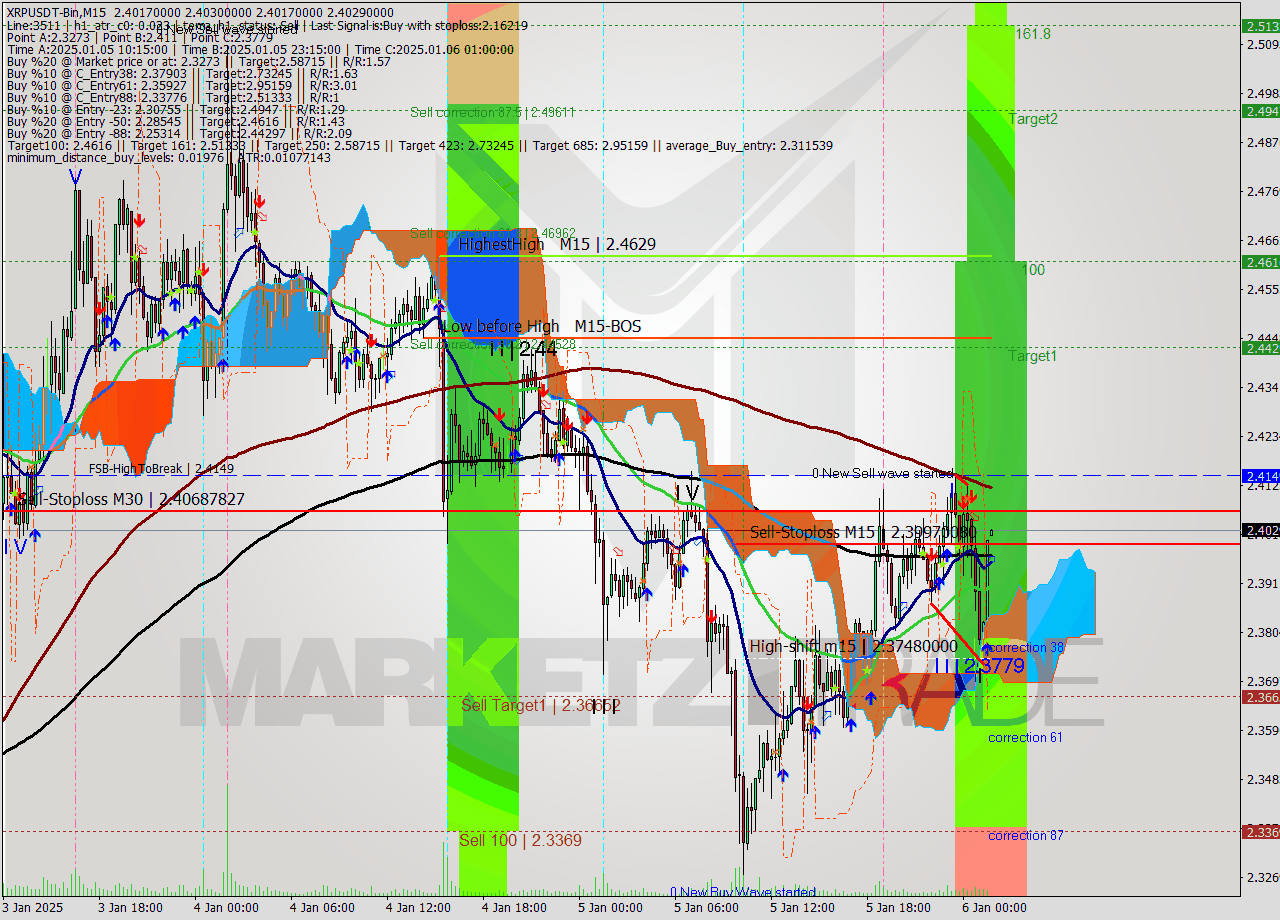
Task: Click the 2.326 price axis value
Action: coord(1262,877)
